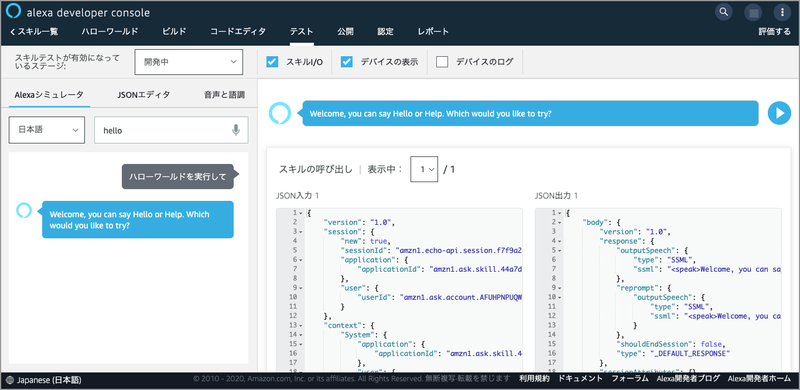Open the search magnifier icon
Image resolution: width=800 pixels, height=390 pixels.
[723, 12]
